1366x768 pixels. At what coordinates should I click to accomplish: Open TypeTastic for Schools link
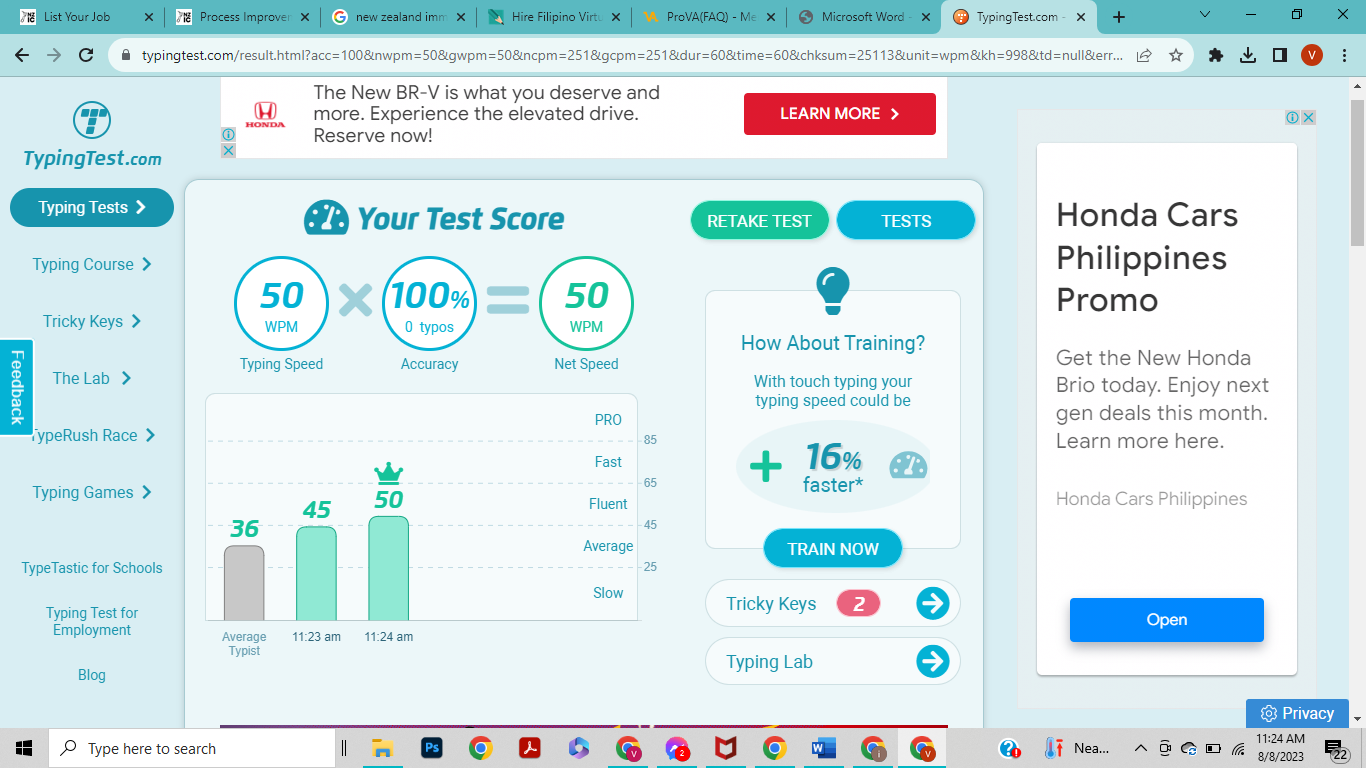pyautogui.click(x=92, y=568)
